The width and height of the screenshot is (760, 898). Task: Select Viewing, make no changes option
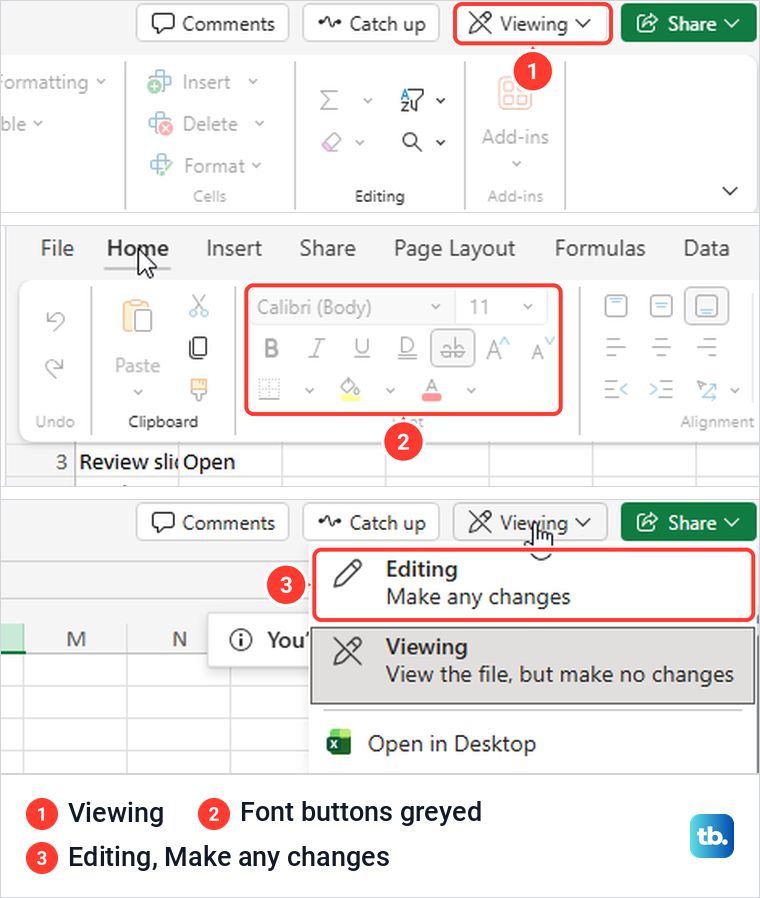(533, 665)
